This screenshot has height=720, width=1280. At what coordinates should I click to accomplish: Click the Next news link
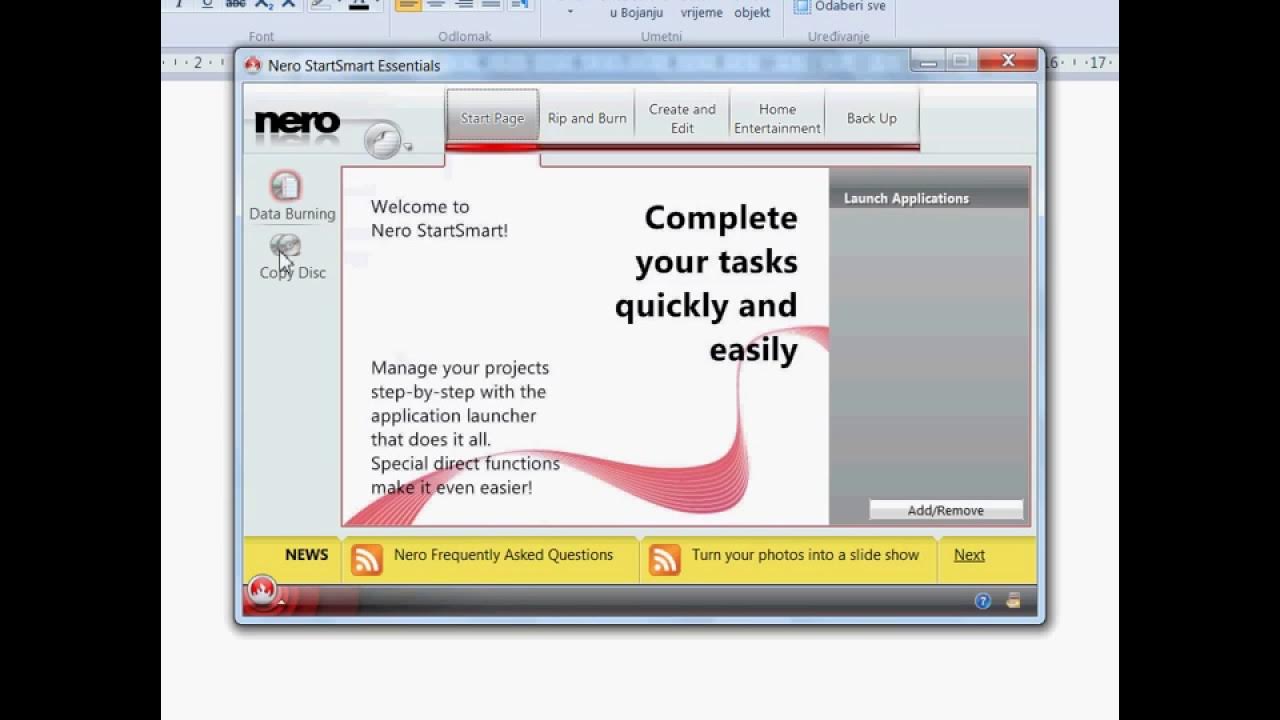tap(969, 555)
